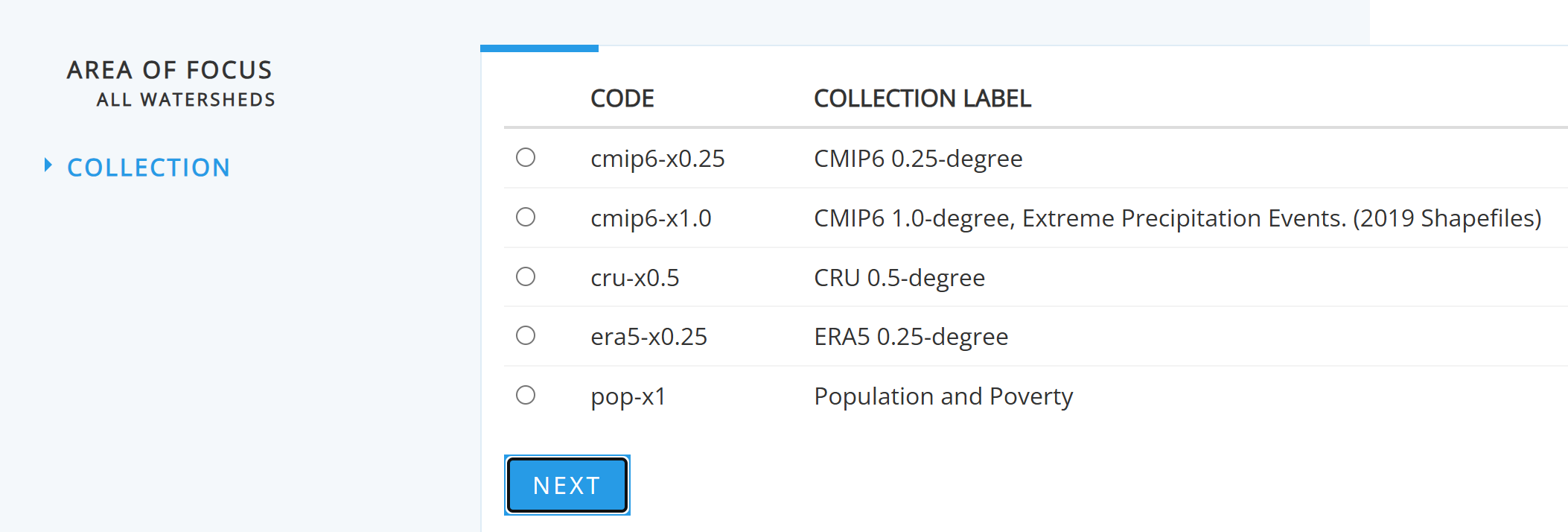
Task: Select the cmip6-x0.25 radio button
Action: (526, 157)
